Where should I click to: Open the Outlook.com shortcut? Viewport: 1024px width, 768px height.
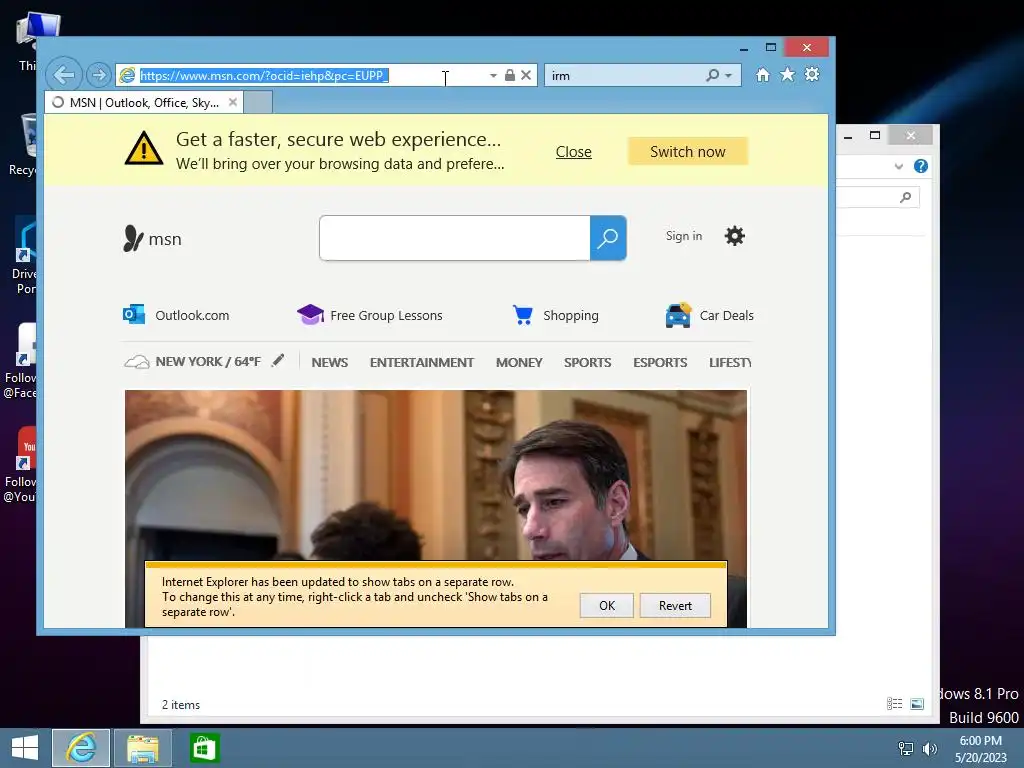pyautogui.click(x=176, y=315)
